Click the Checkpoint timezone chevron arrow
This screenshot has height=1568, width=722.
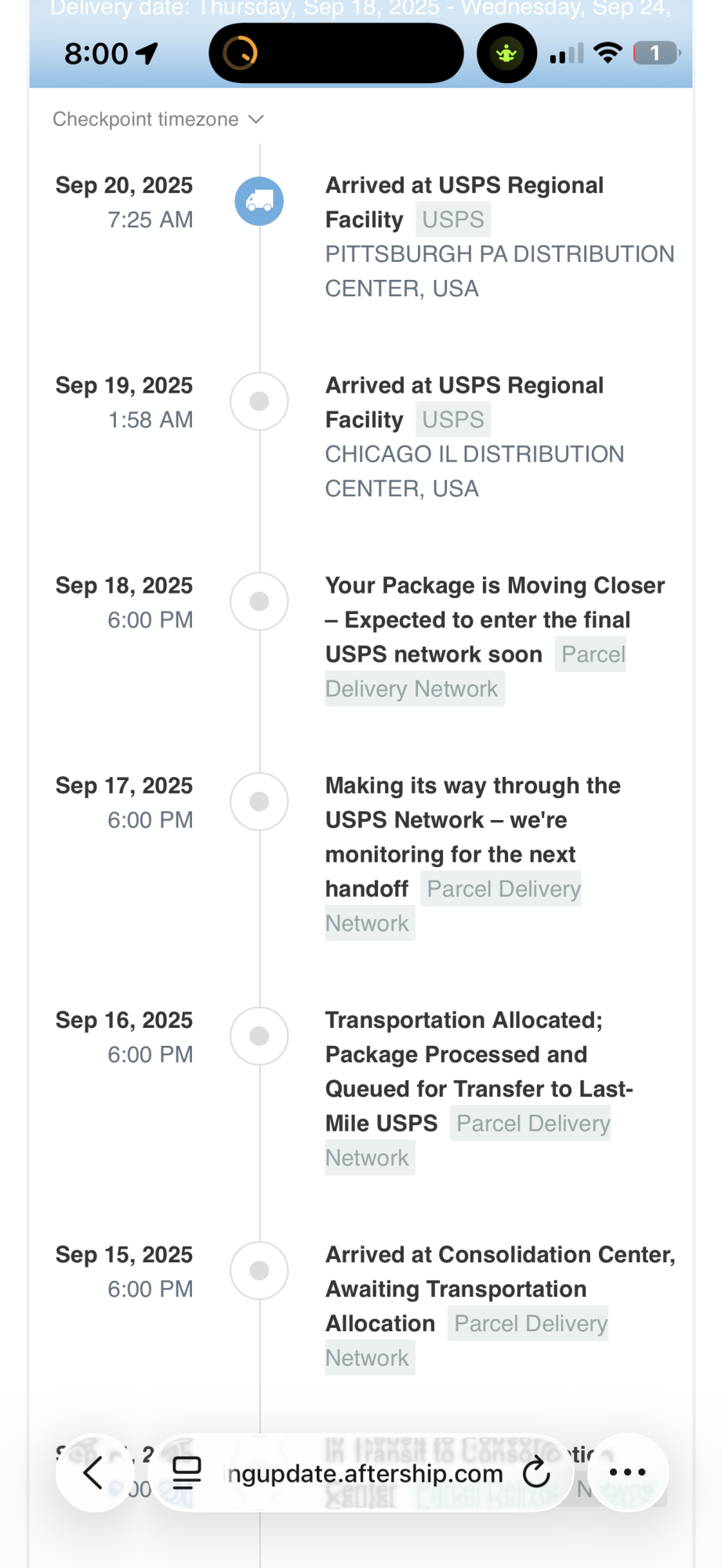pos(256,119)
